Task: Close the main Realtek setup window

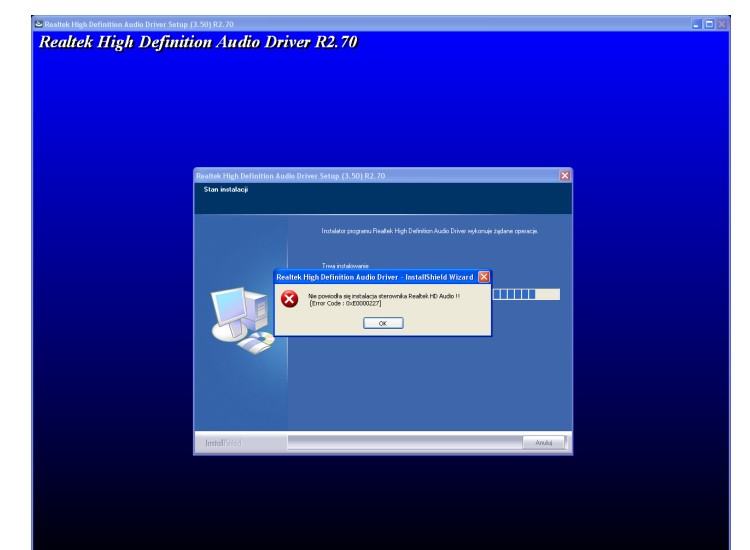Action: pyautogui.click(x=722, y=24)
